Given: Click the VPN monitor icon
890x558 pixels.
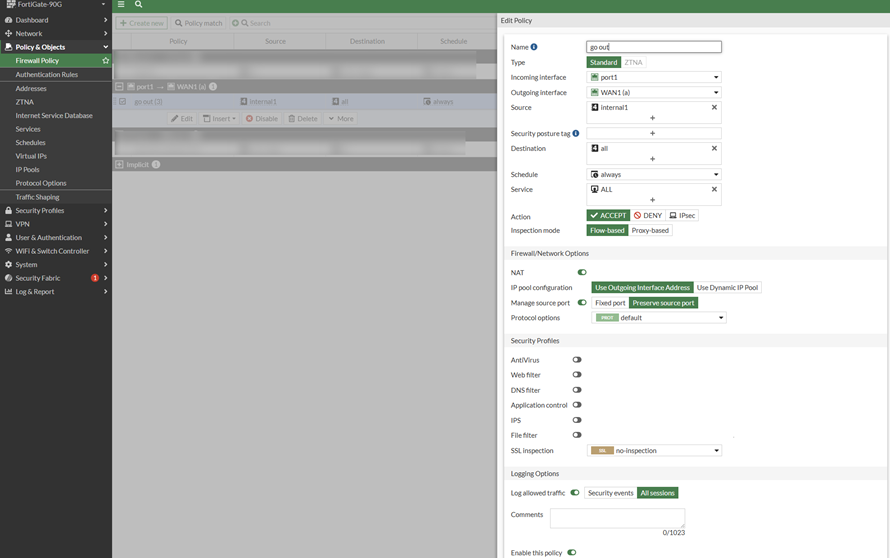Looking at the screenshot, I should click(x=9, y=224).
